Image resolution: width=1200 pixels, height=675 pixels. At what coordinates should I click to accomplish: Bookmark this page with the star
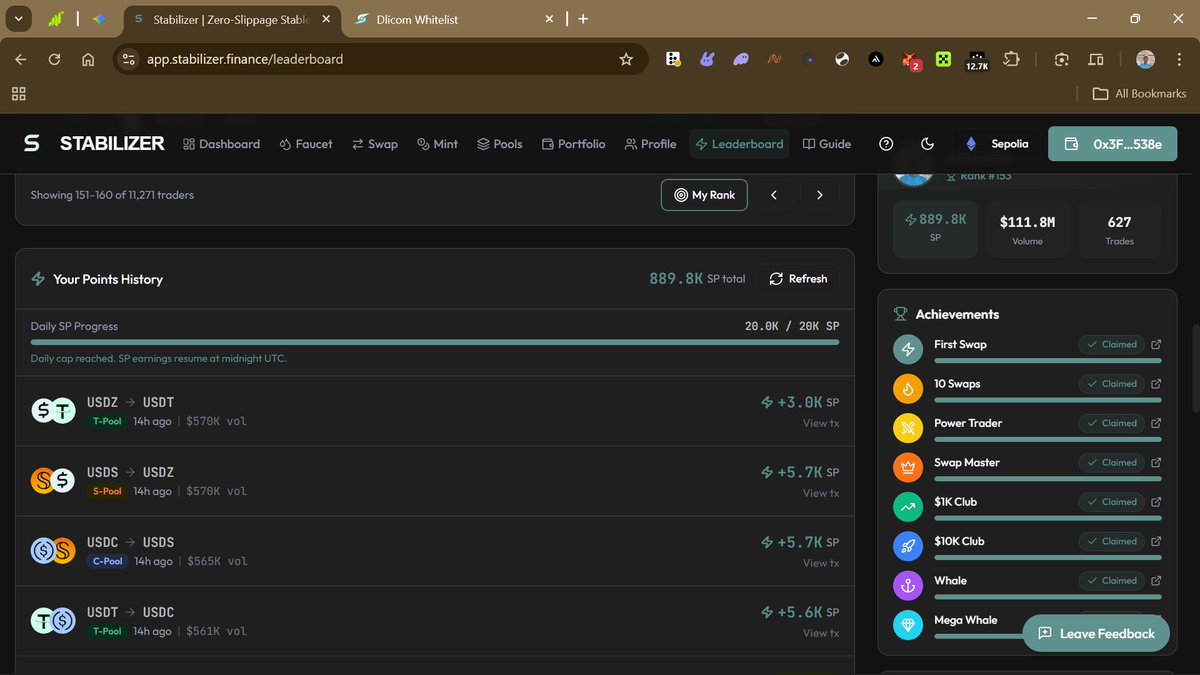(626, 59)
